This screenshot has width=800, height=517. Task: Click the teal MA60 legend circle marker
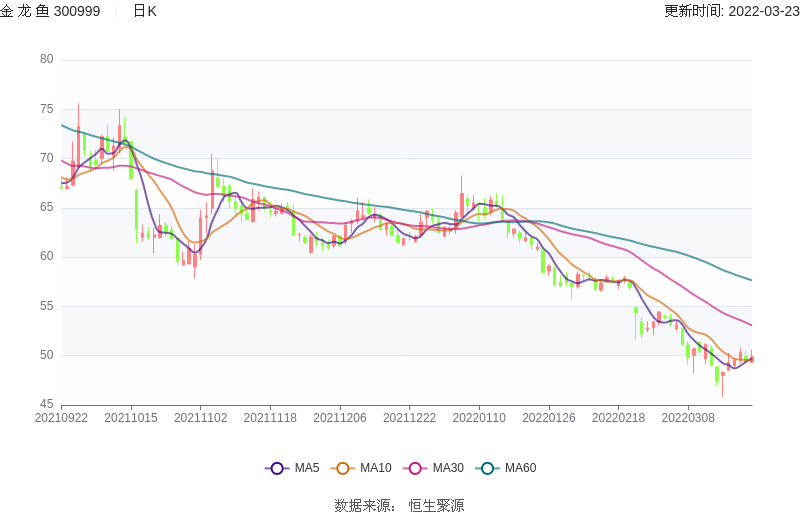488,468
